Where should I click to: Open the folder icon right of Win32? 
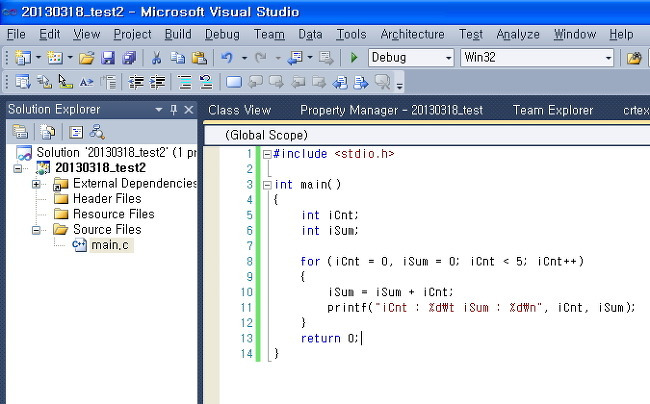point(634,58)
